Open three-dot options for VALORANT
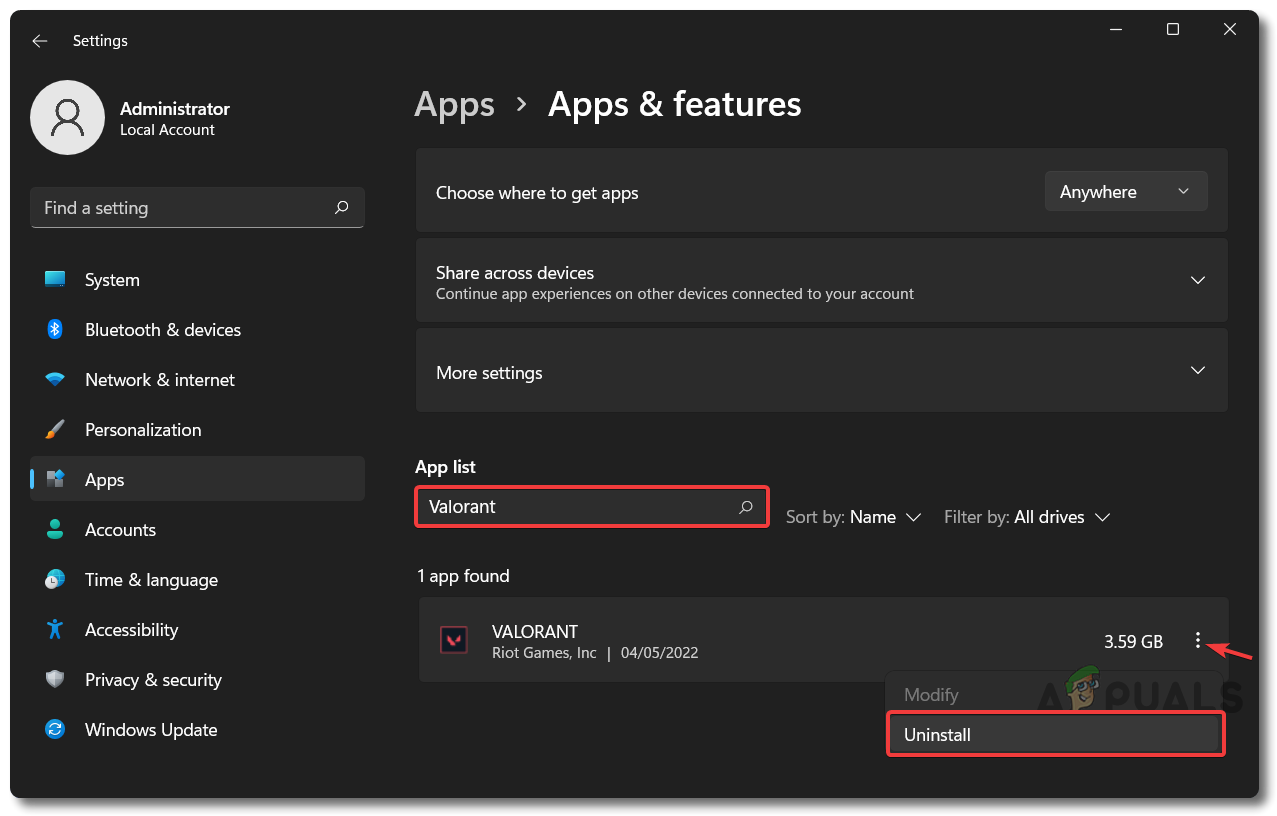The width and height of the screenshot is (1277, 816). [x=1197, y=641]
